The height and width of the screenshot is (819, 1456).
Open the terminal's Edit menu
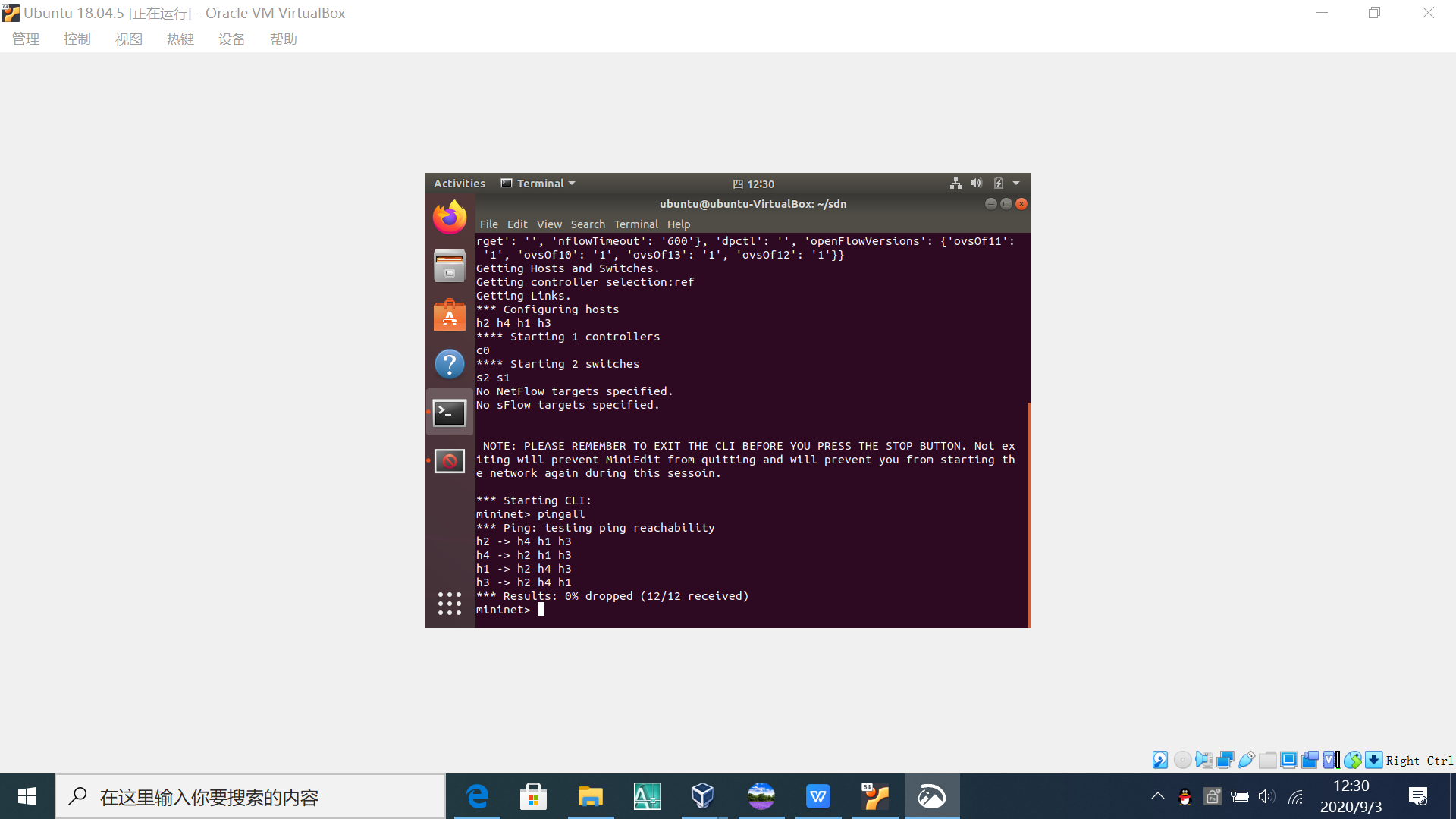(517, 224)
